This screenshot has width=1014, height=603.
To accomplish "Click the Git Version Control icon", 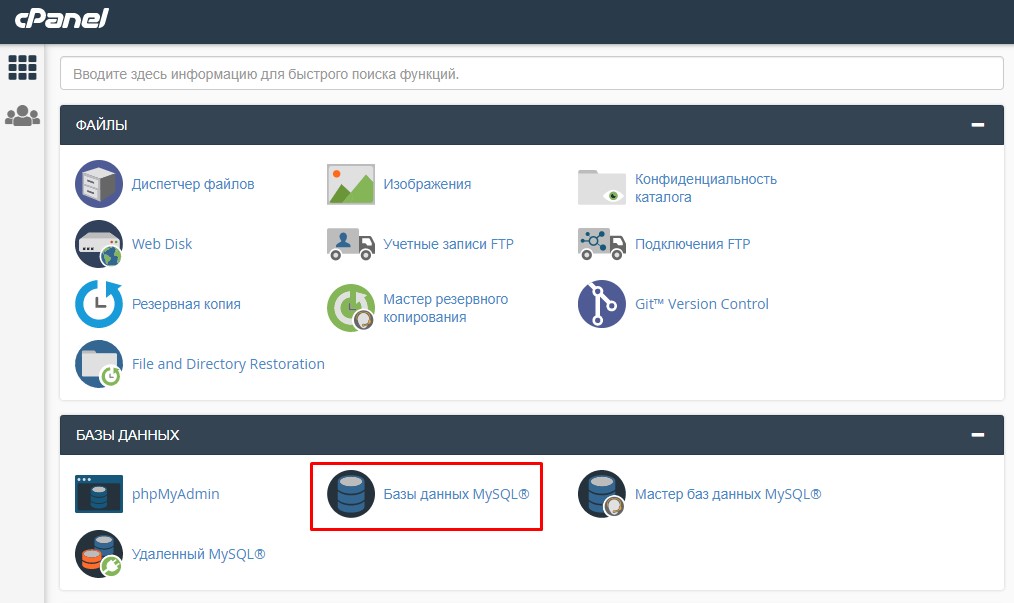I will coord(601,304).
